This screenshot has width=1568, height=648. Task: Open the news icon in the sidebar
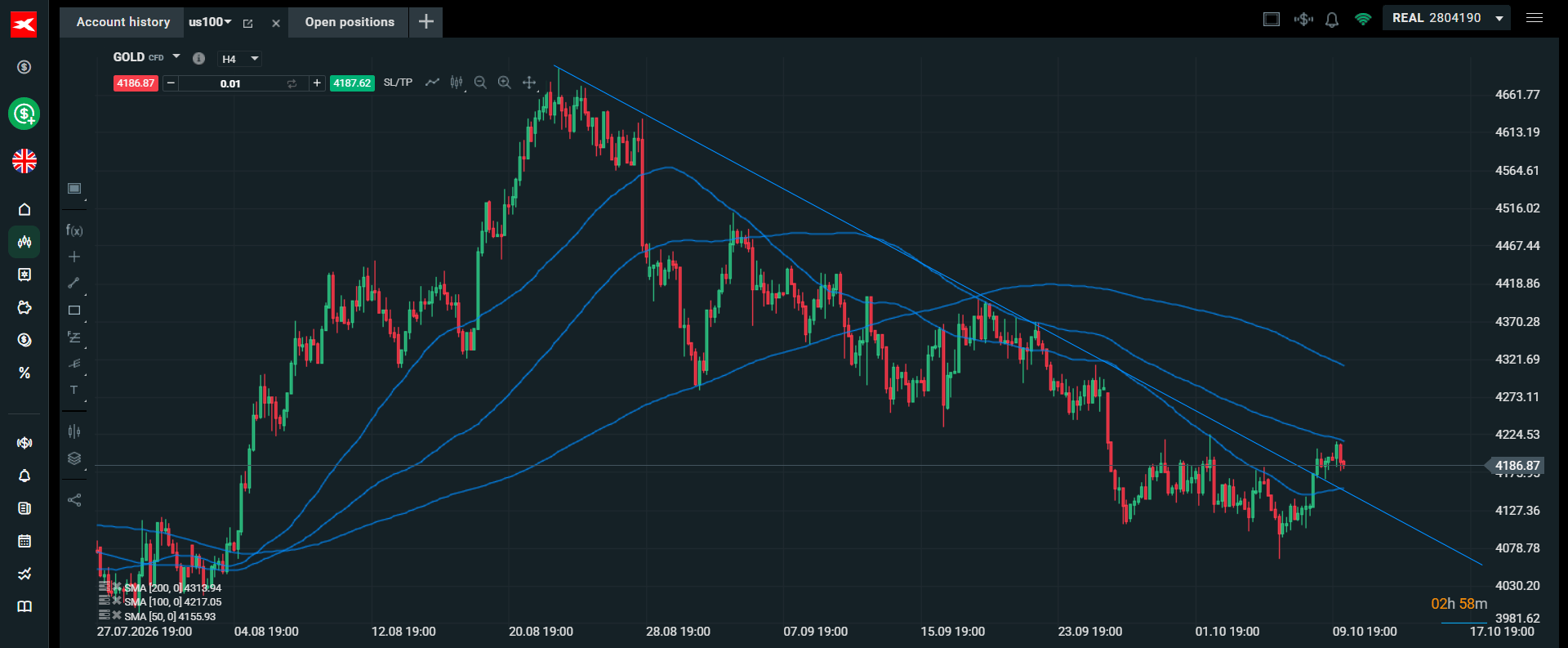[24, 508]
